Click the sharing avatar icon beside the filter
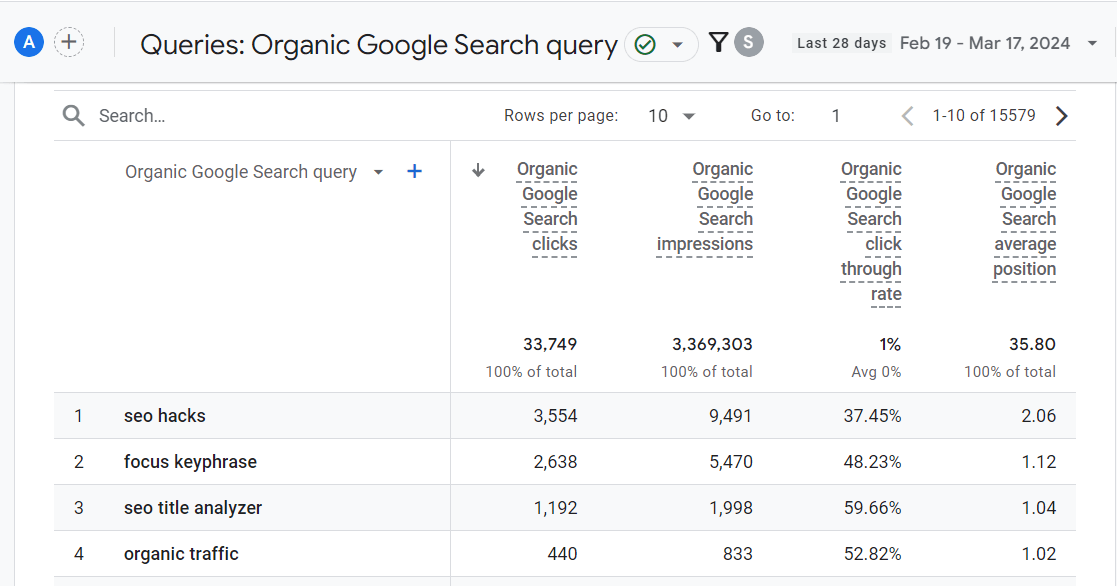The height and width of the screenshot is (586, 1117). coord(748,42)
